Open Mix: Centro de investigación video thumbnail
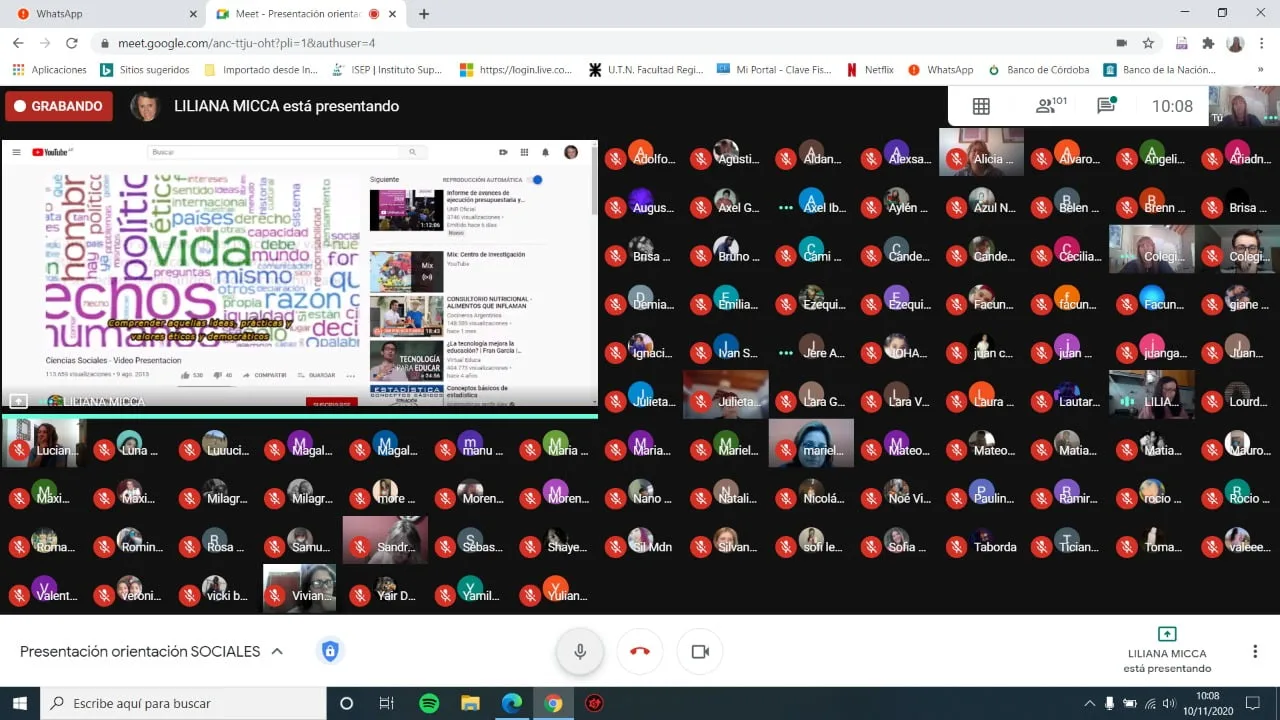This screenshot has width=1280, height=720. coord(406,271)
